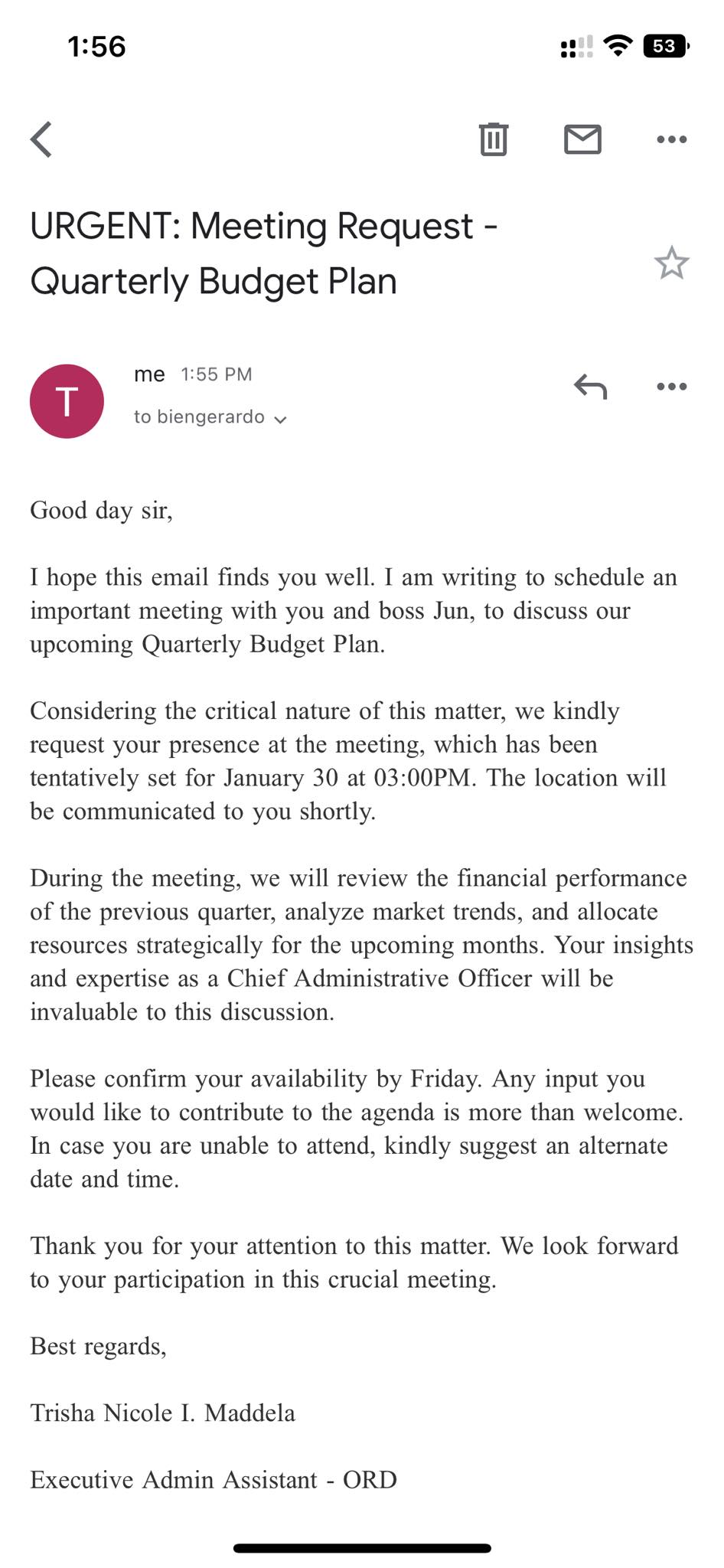724x1568 pixels.
Task: Tap sender avatar with letter T
Action: coord(67,401)
